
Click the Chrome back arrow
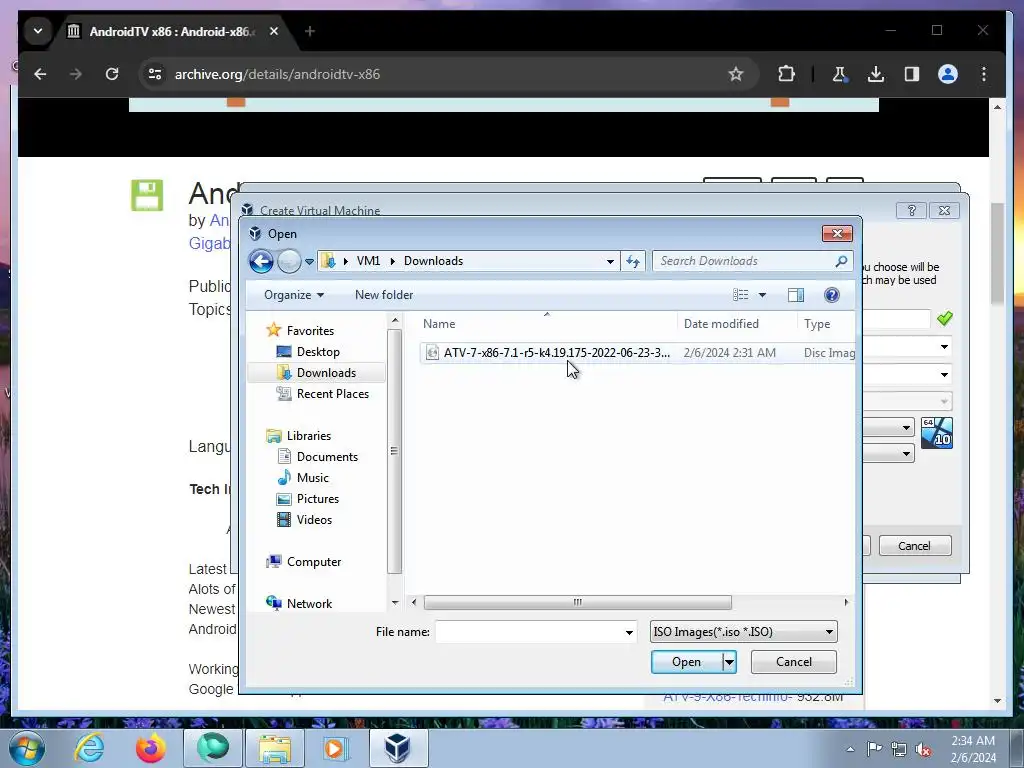[x=40, y=74]
